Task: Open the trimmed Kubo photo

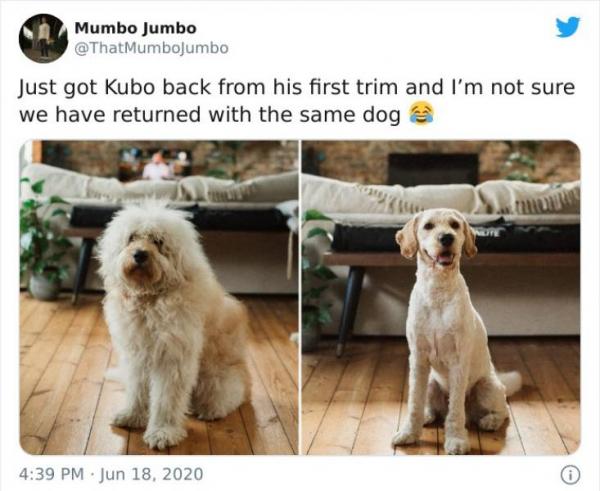Action: pyautogui.click(x=441, y=297)
